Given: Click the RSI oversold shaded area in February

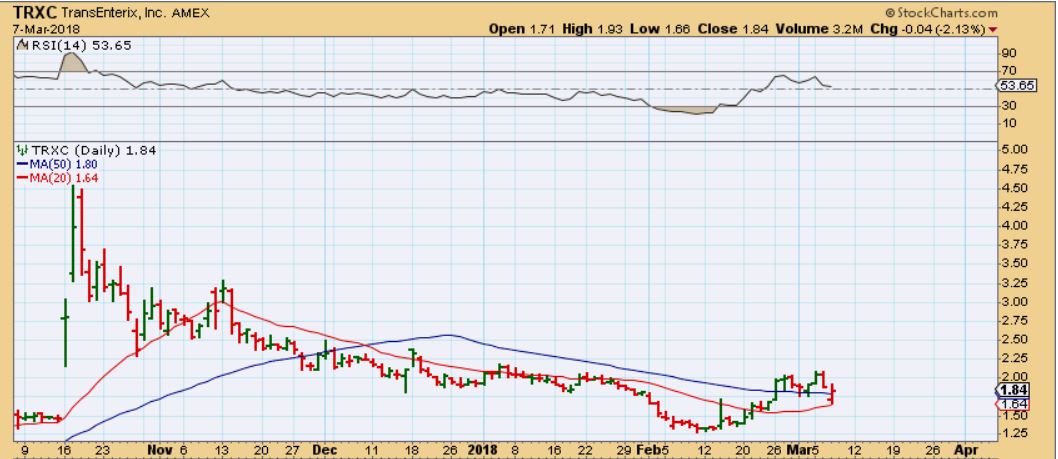Looking at the screenshot, I should point(685,110).
